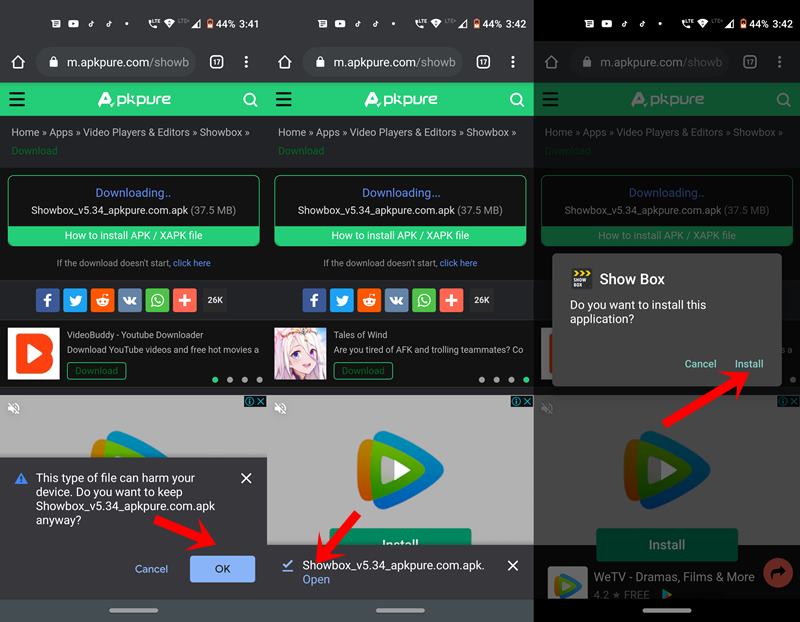Open the tab switcher (17) in the first screen

pos(217,62)
